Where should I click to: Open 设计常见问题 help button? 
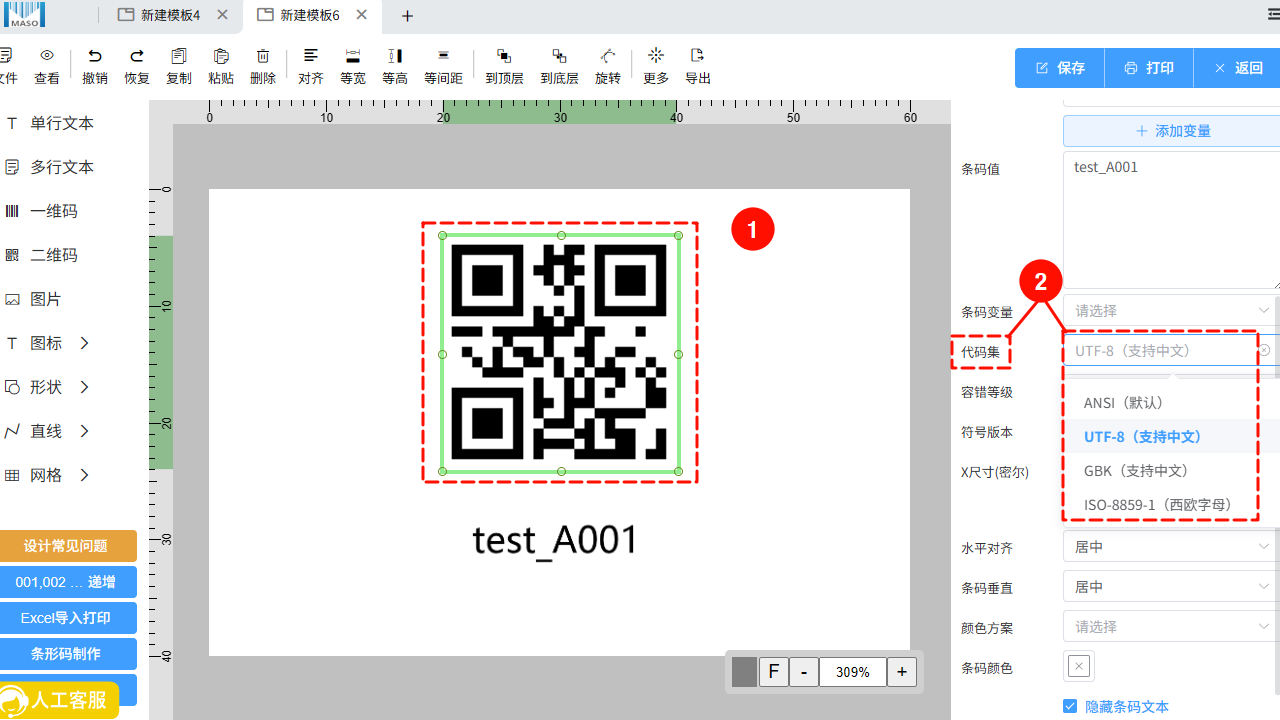(67, 546)
